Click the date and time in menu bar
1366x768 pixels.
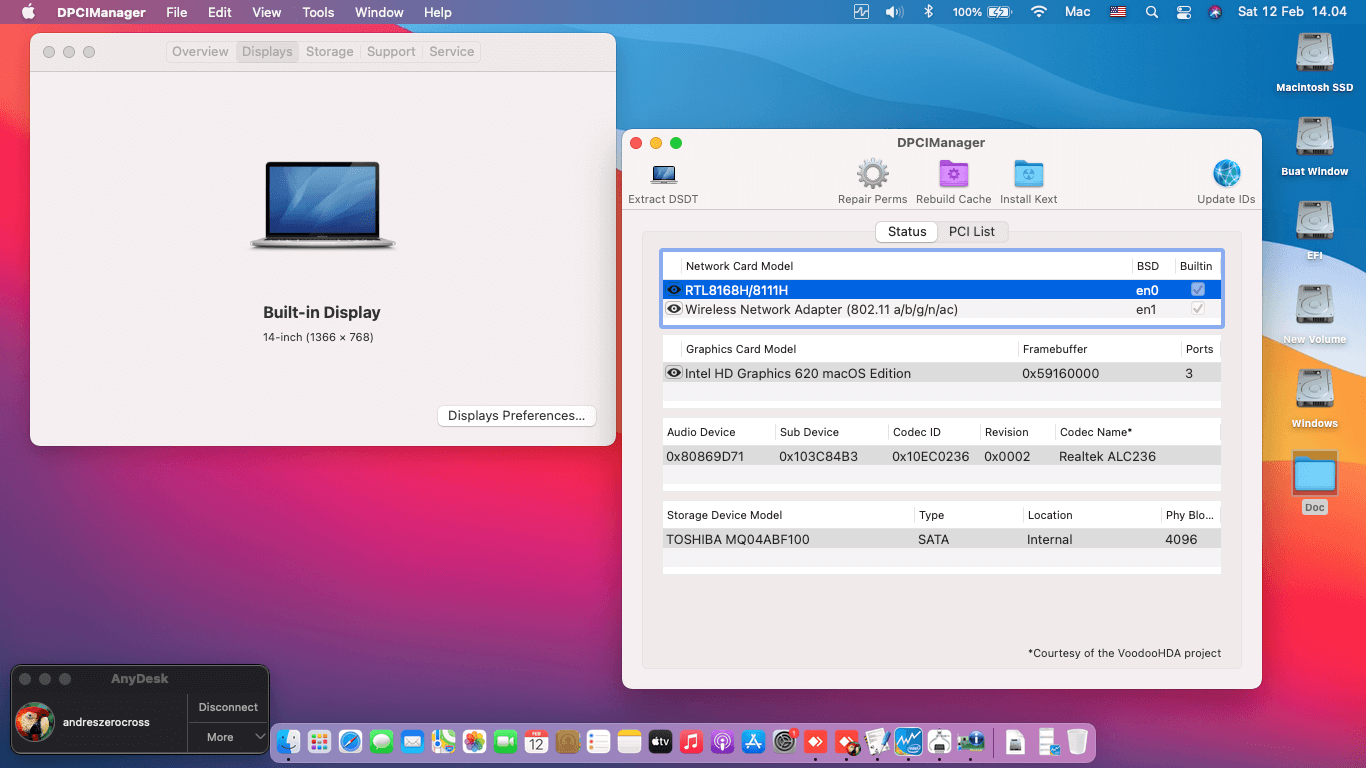click(x=1292, y=12)
